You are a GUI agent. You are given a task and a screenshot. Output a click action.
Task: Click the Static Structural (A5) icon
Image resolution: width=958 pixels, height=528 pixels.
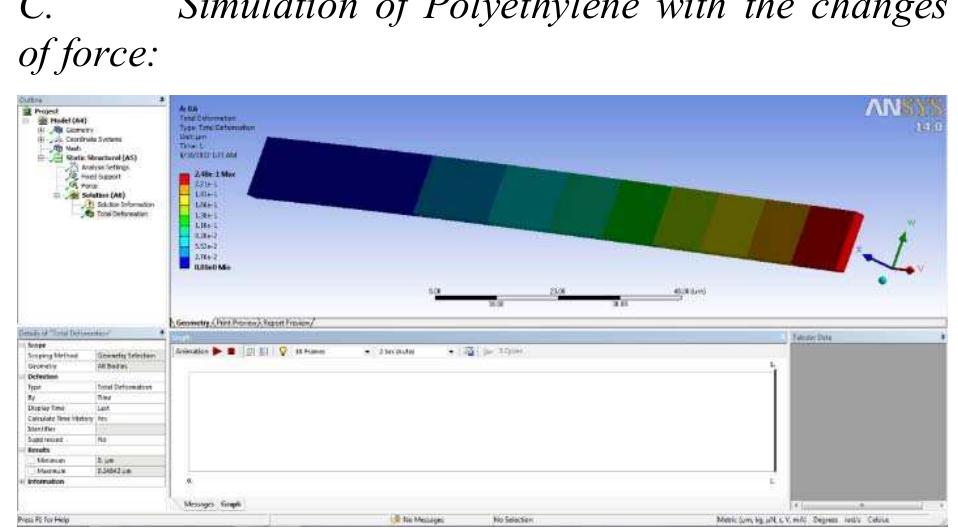click(57, 158)
